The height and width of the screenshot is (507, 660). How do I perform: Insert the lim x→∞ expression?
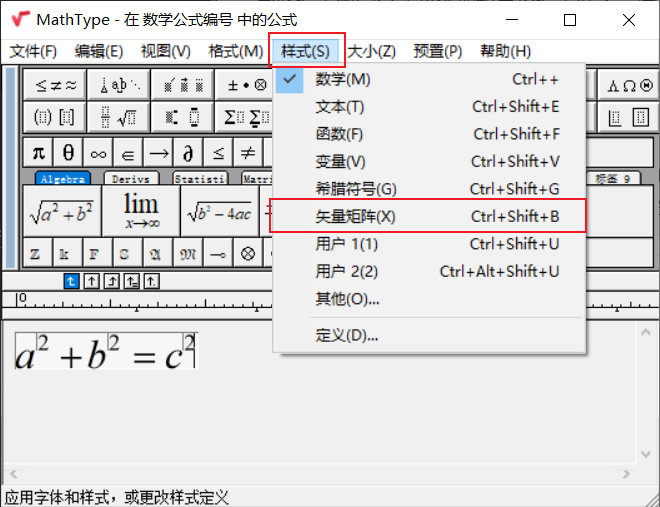(x=141, y=211)
